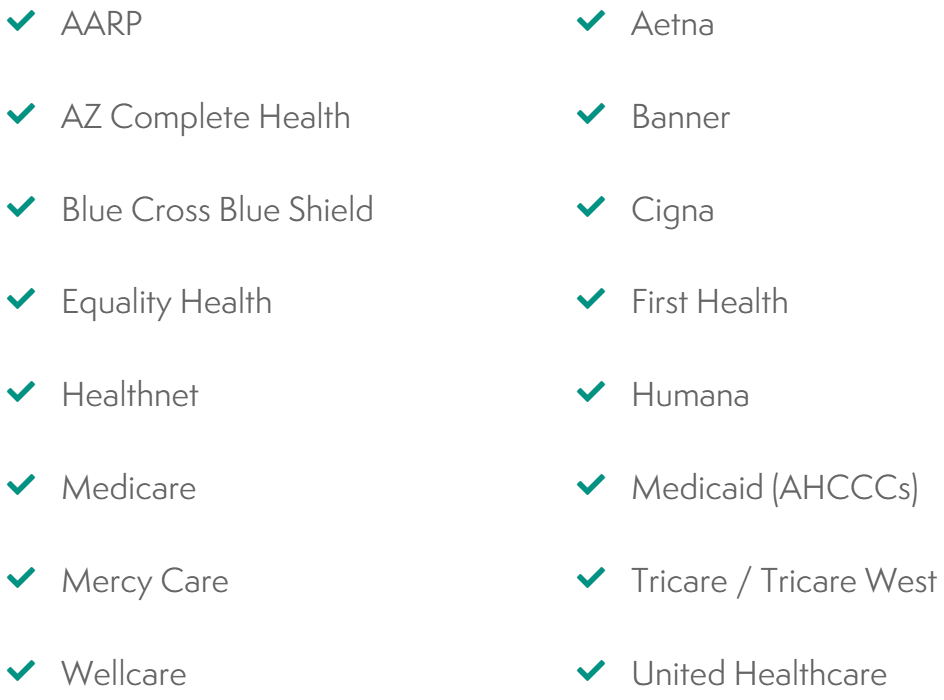Click the Blue Cross Blue Shield label
This screenshot has width=944, height=700.
[x=217, y=209]
